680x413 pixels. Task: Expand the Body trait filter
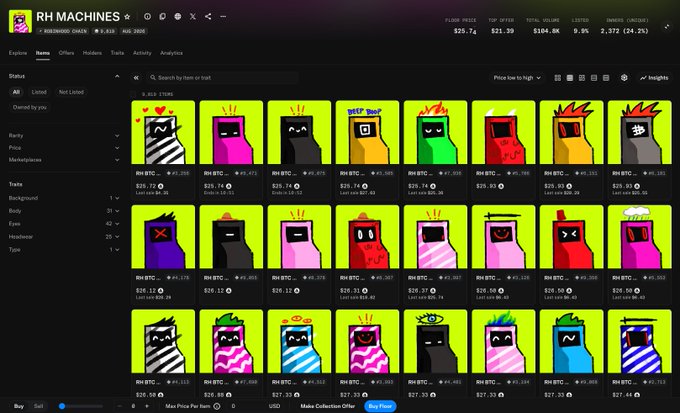(64, 211)
